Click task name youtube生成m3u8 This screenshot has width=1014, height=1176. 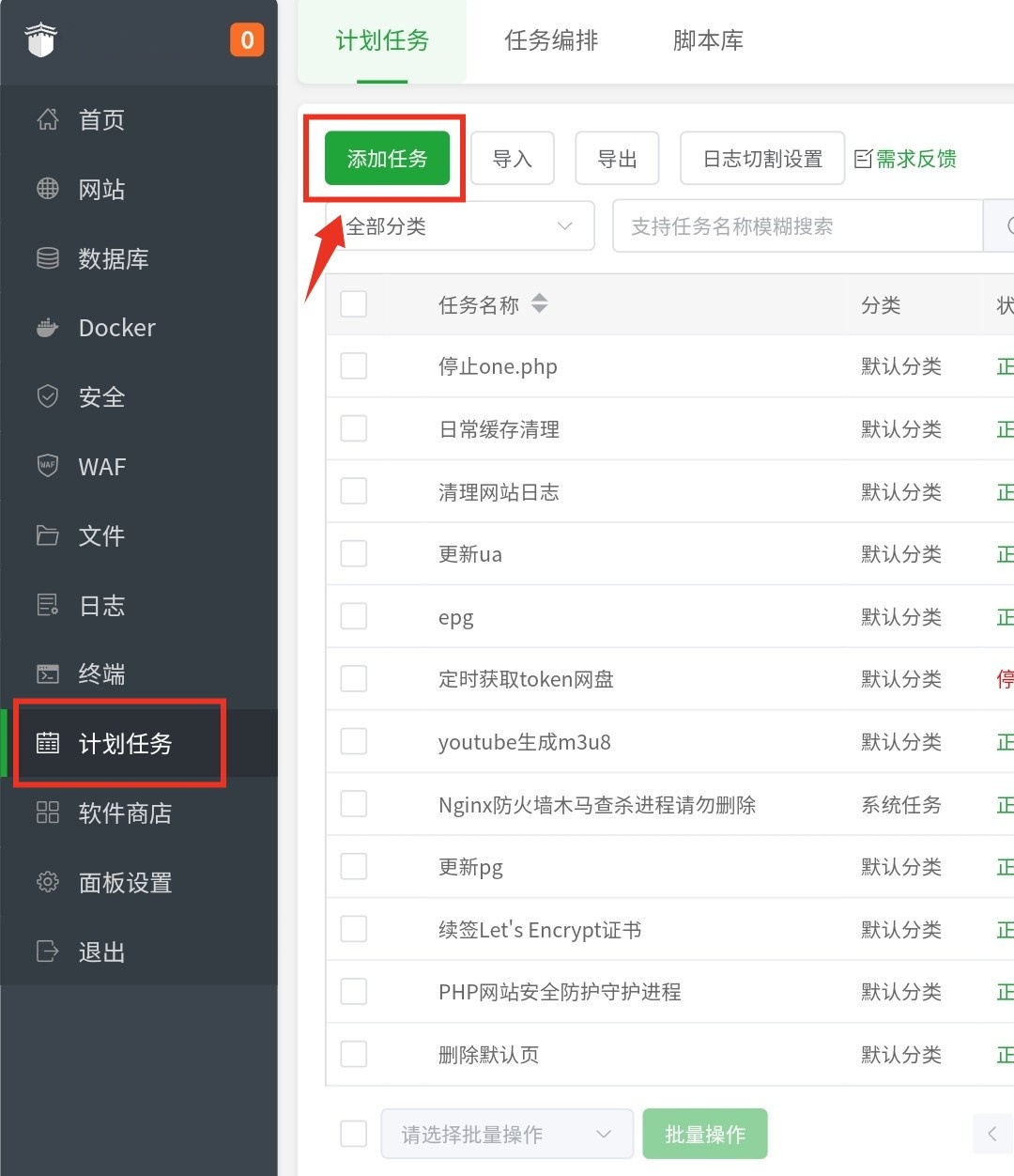pos(525,742)
